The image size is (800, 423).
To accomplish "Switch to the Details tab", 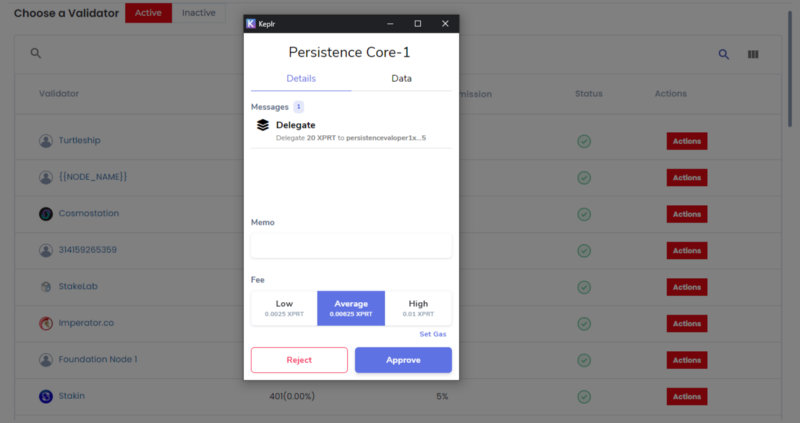I will pos(301,79).
